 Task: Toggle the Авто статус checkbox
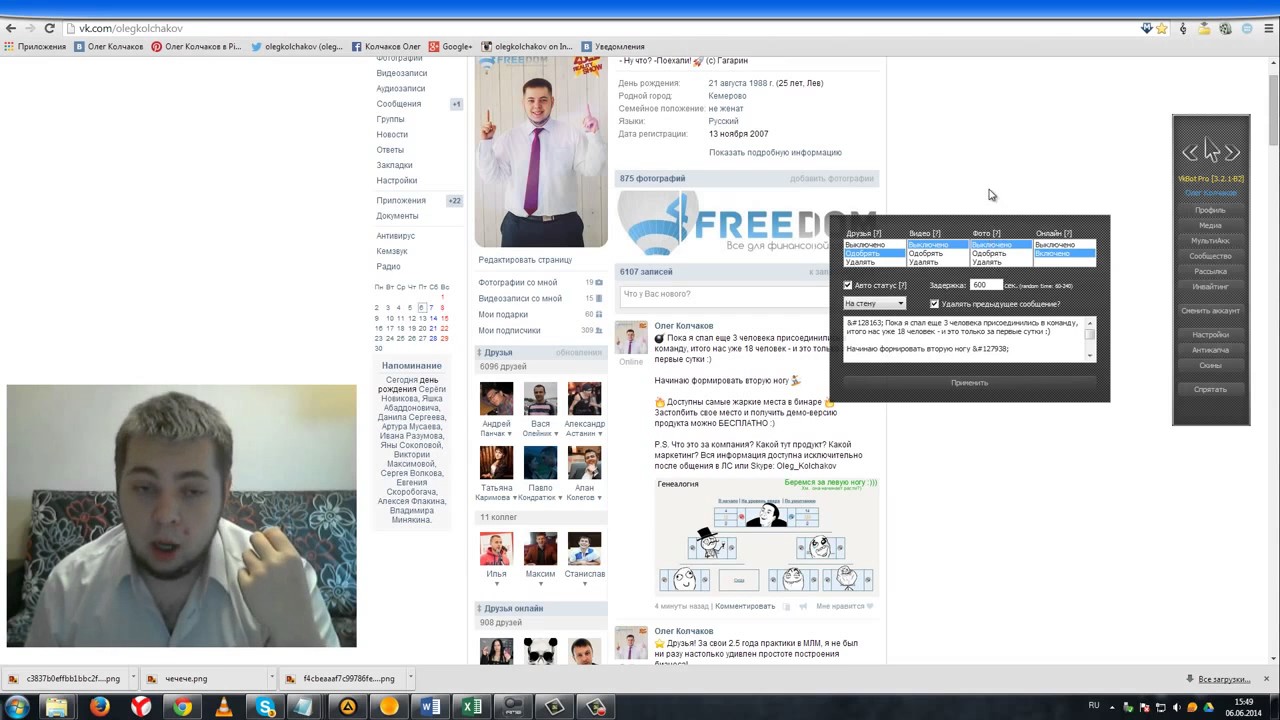tap(848, 285)
